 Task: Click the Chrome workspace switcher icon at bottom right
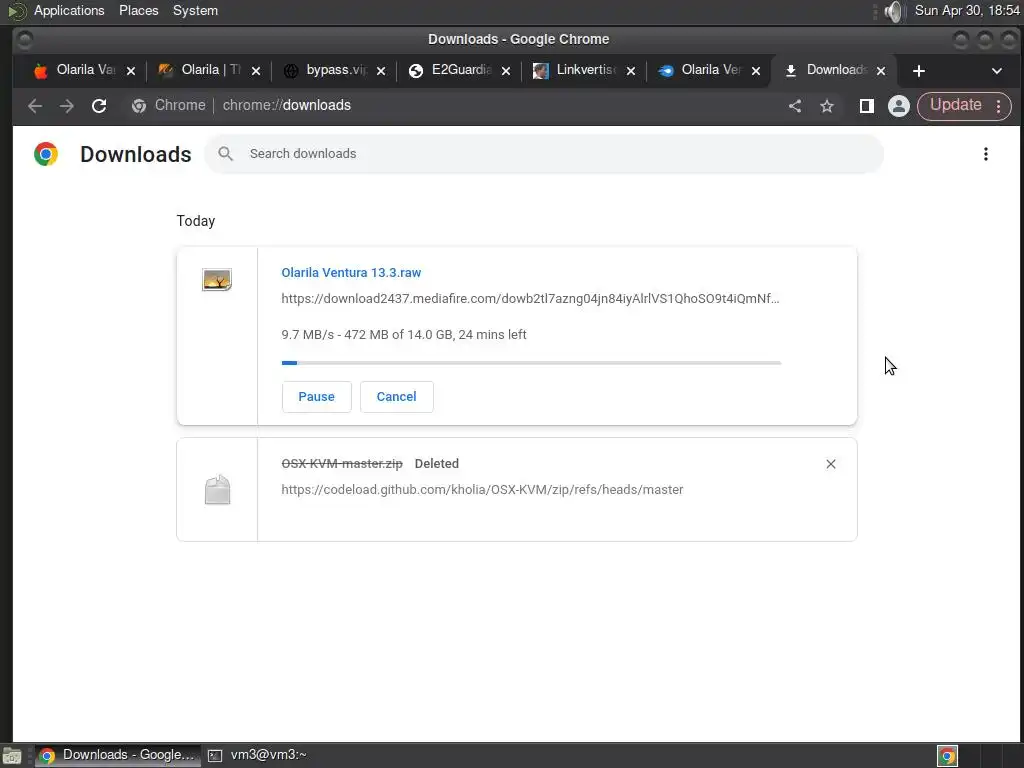click(947, 756)
